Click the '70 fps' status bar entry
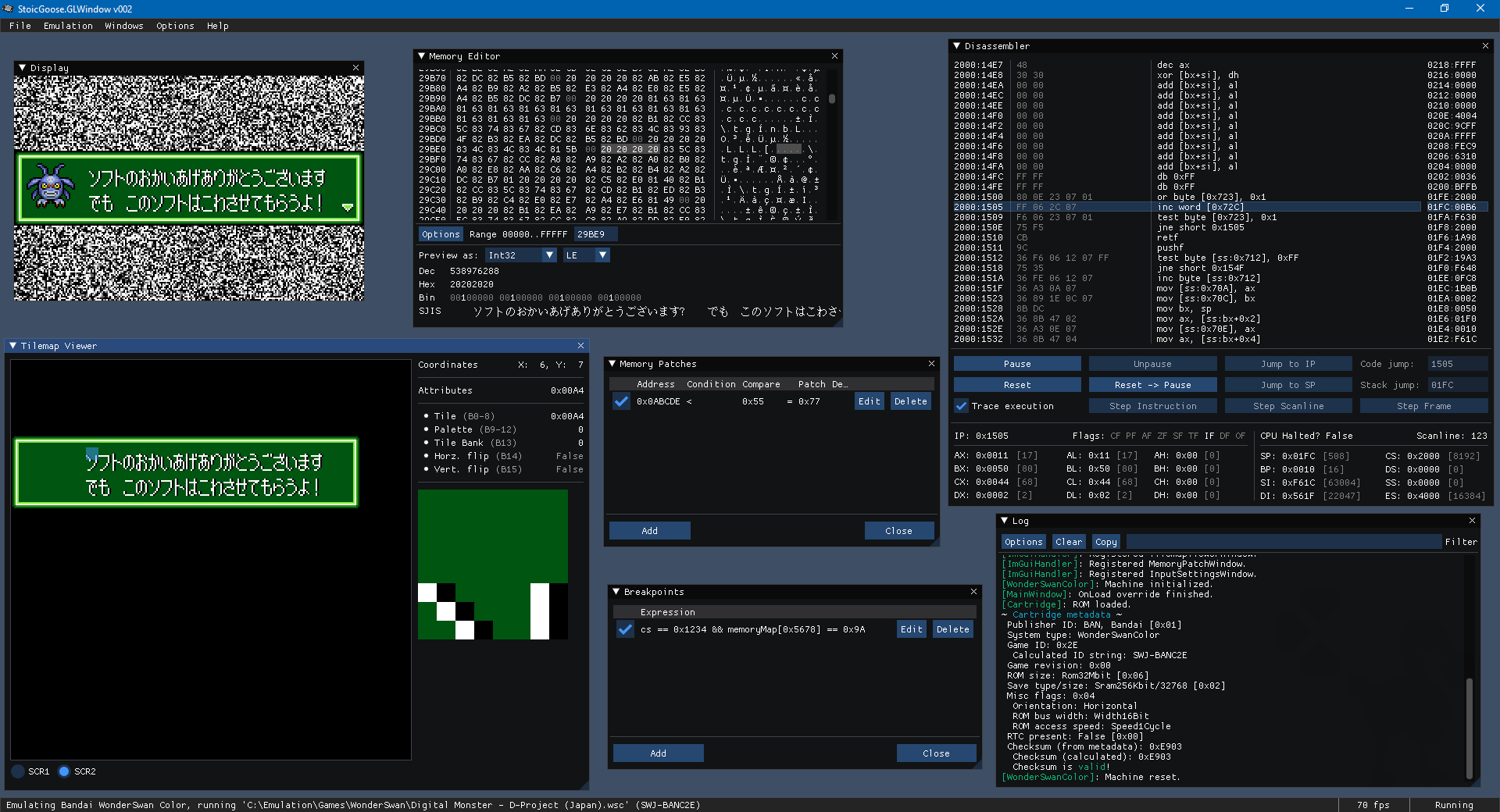This screenshot has height=812, width=1500. click(x=1373, y=805)
